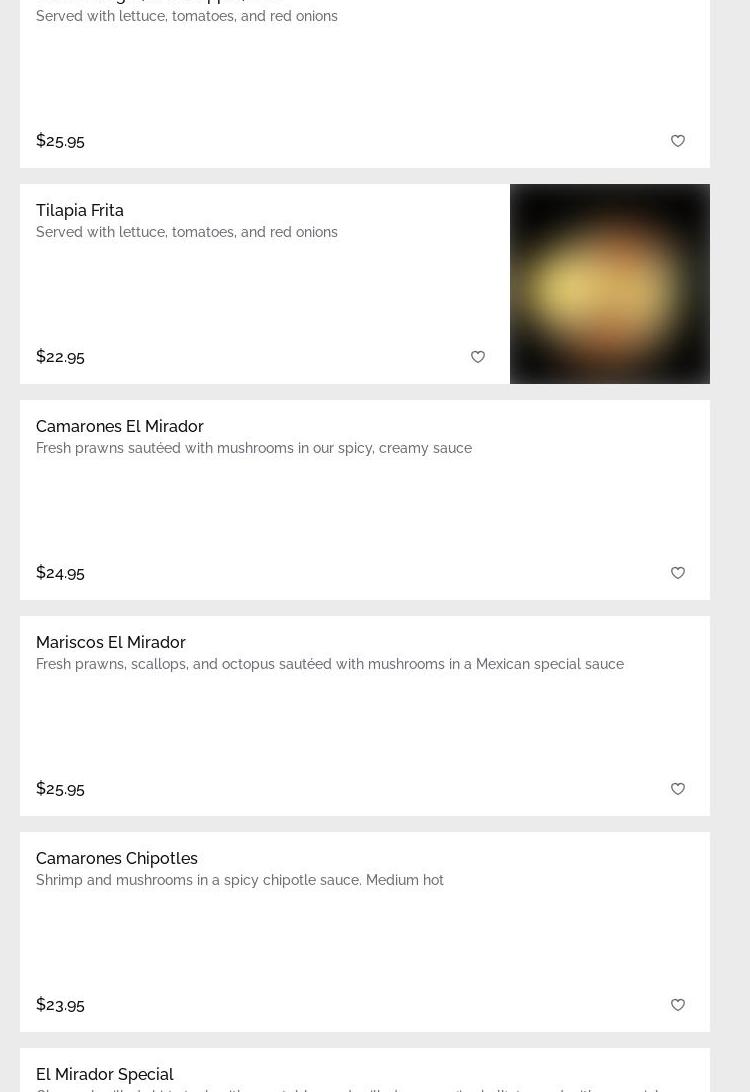Viewport: 750px width, 1092px height.
Task: Select the $25.95 price on the topmost card
Action: click(x=60, y=141)
